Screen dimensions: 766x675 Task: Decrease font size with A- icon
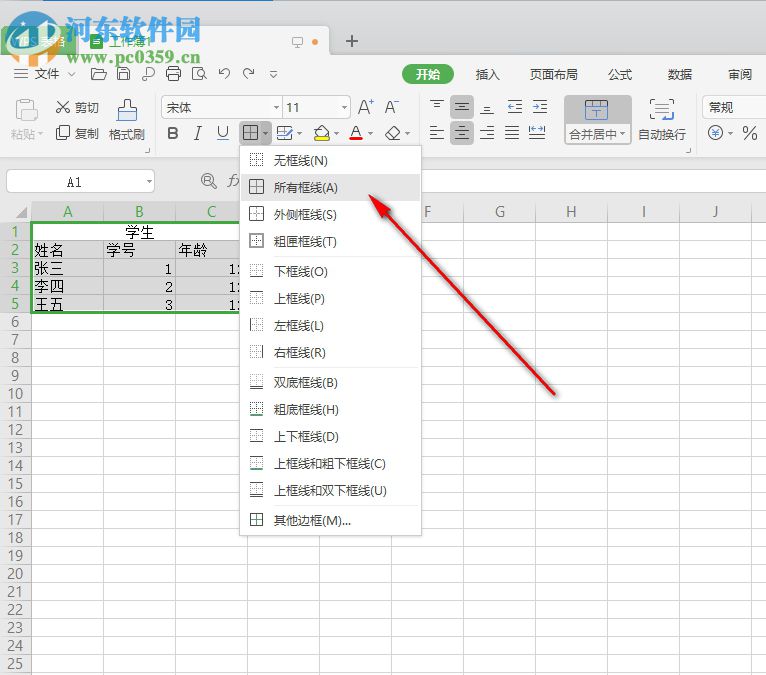click(391, 107)
